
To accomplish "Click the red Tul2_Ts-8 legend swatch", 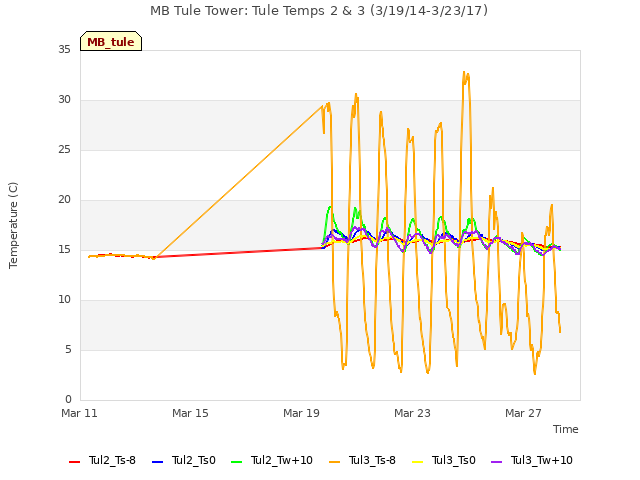I will pyautogui.click(x=74, y=462).
